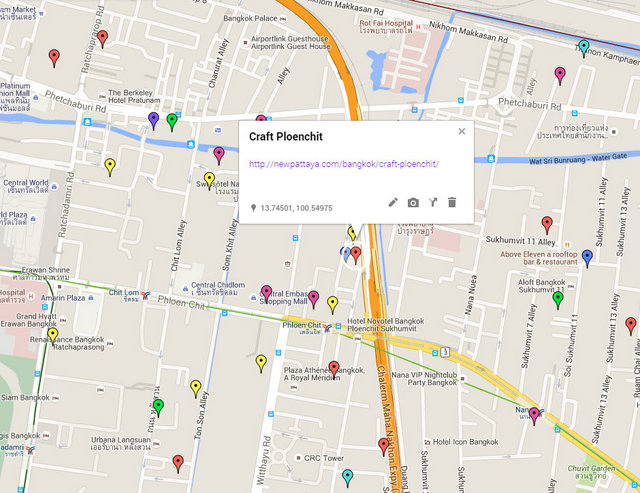
Task: Click the Phloen Chit BTS station icon
Action: click(327, 327)
